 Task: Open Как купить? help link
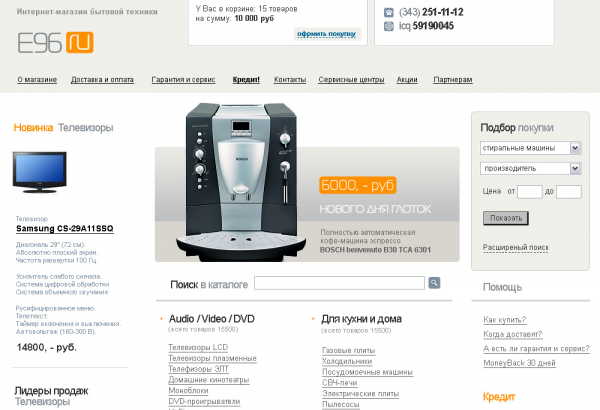(x=505, y=320)
